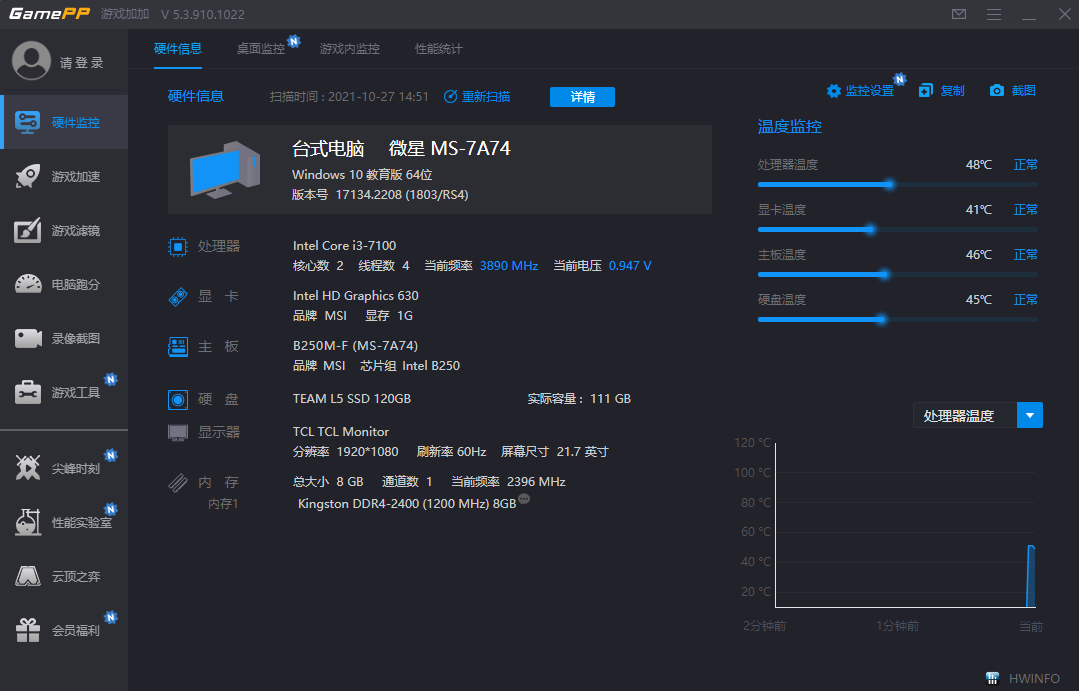Open the 处理器温度 chart dropdown
This screenshot has width=1079, height=691.
click(x=977, y=416)
